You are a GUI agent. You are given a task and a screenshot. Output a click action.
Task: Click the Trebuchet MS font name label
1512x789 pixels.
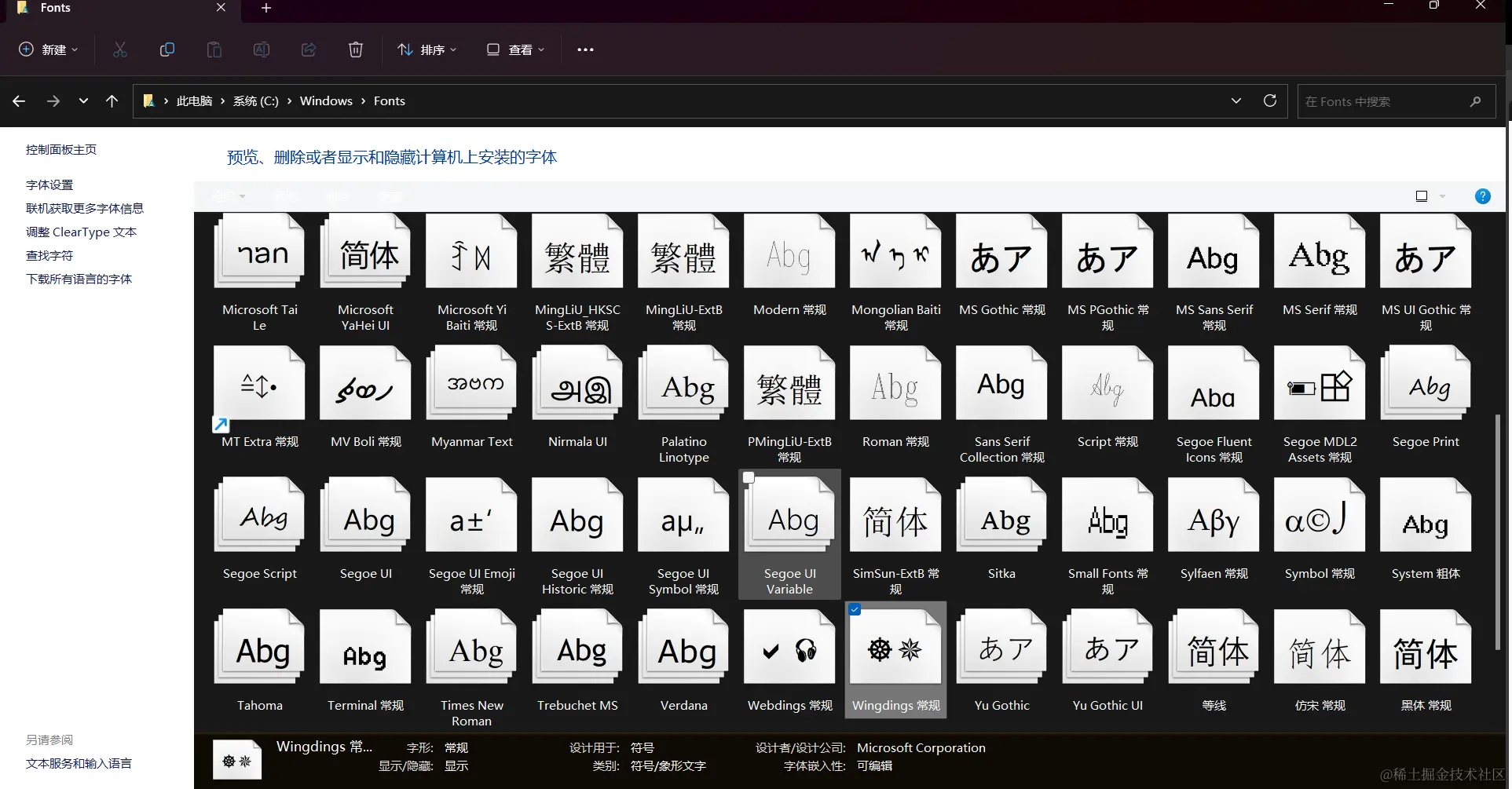577,706
